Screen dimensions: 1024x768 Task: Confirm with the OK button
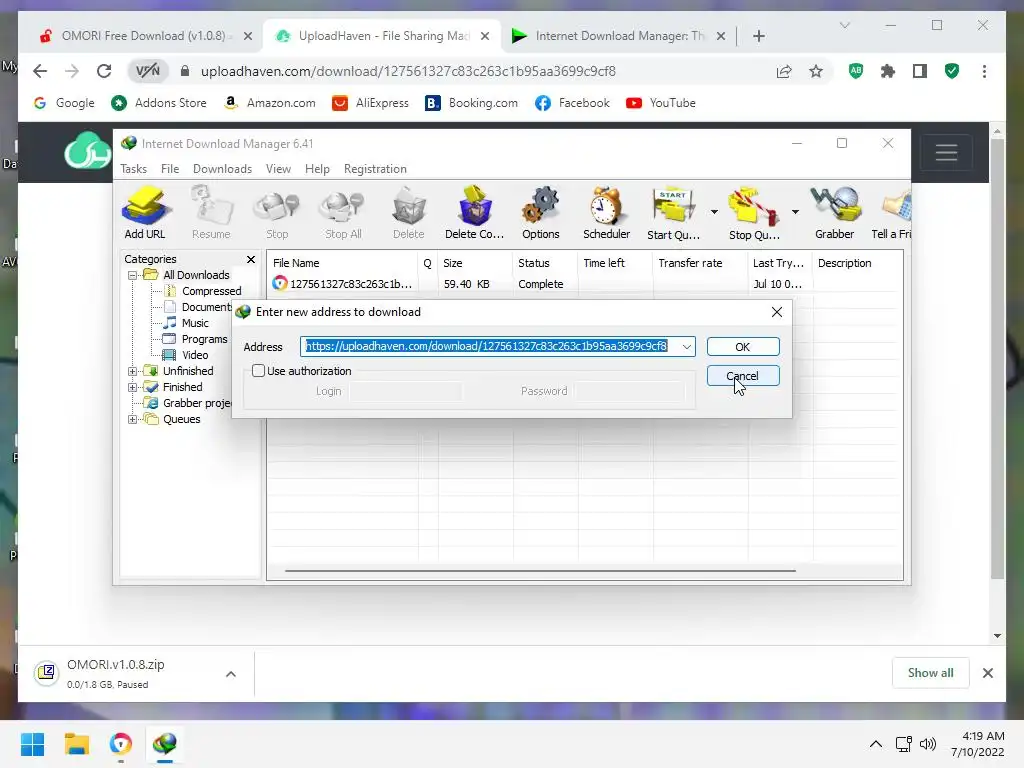(x=743, y=347)
